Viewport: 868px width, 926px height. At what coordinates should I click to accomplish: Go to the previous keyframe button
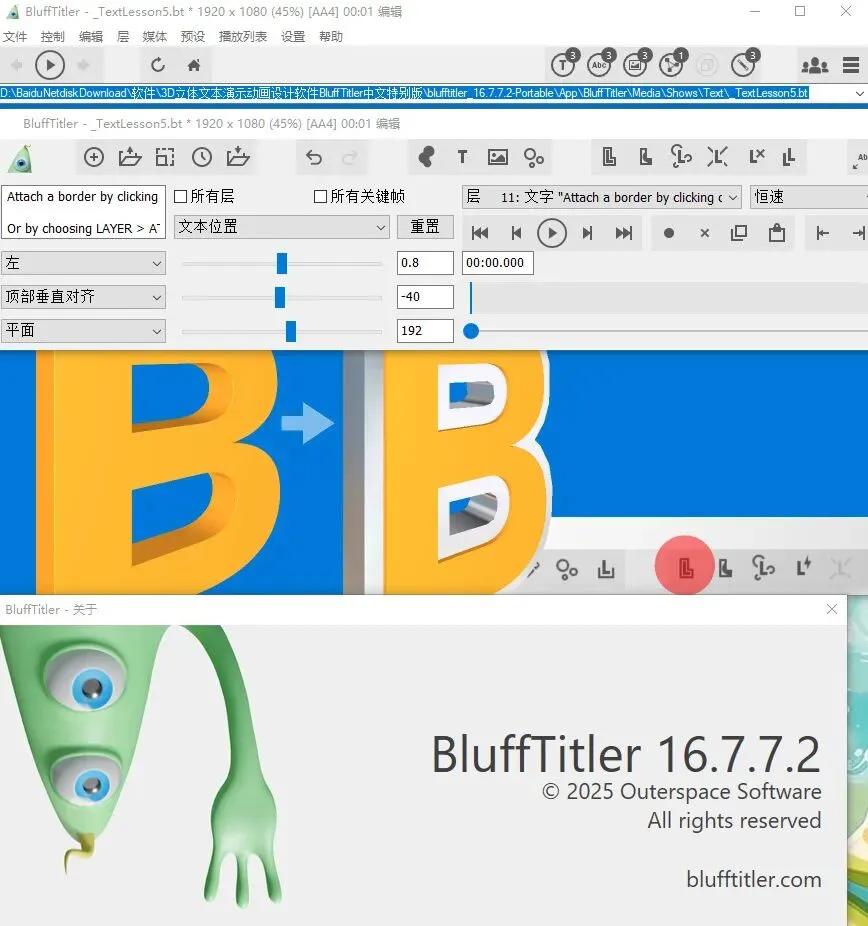pyautogui.click(x=516, y=233)
